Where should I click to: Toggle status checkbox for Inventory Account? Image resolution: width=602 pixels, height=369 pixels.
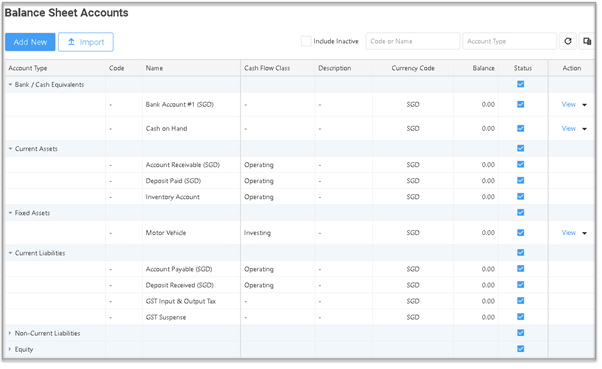point(521,197)
